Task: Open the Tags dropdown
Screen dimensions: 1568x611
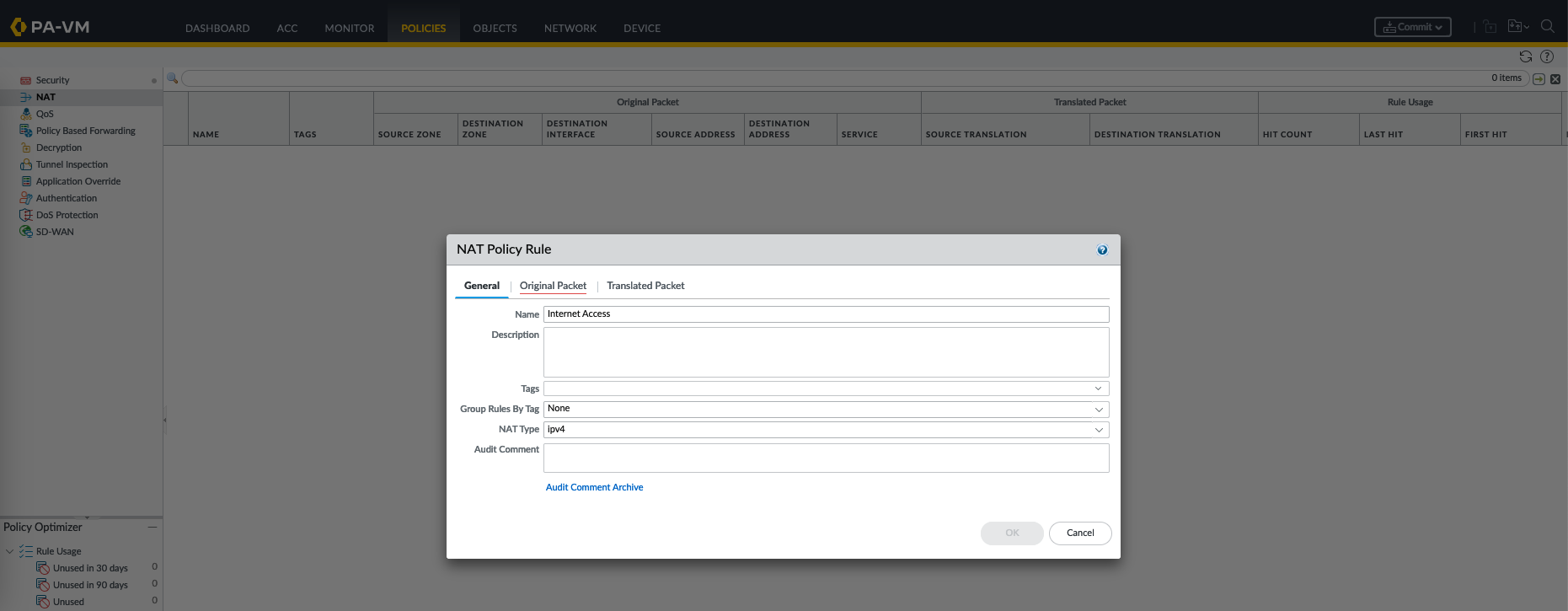Action: [x=1098, y=389]
